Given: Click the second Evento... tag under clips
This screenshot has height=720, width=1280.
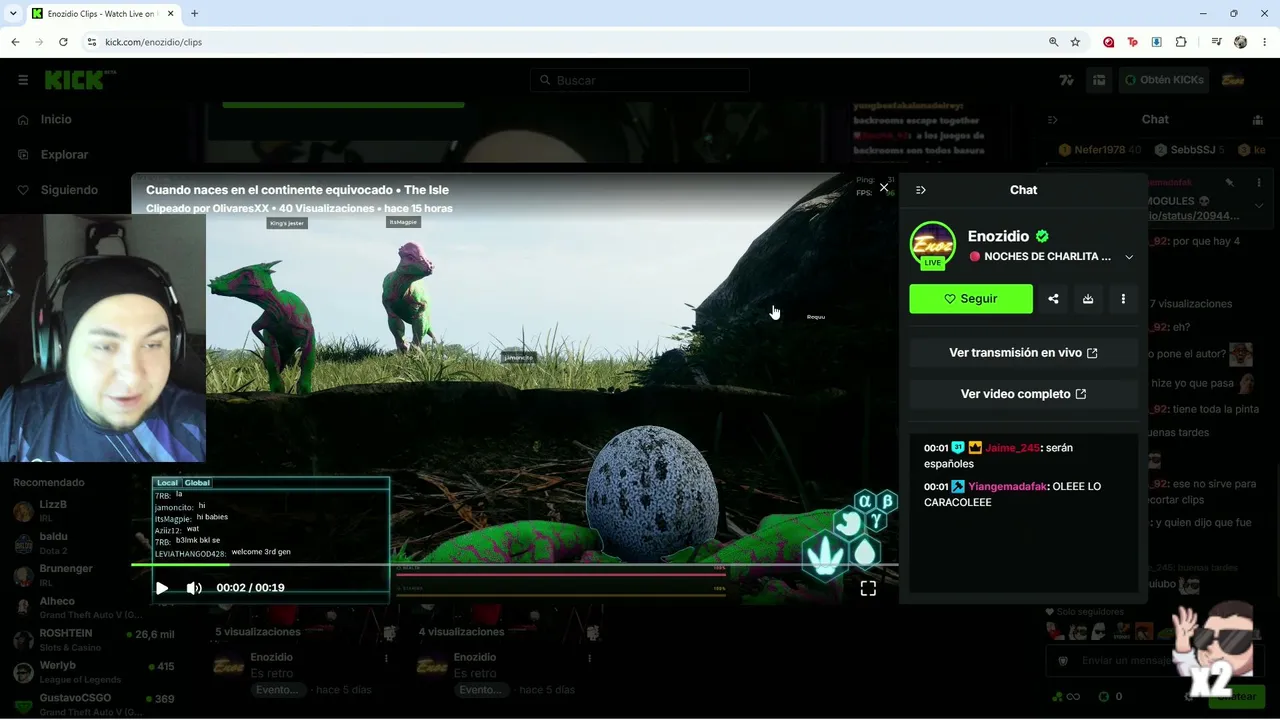Looking at the screenshot, I should click(x=480, y=690).
